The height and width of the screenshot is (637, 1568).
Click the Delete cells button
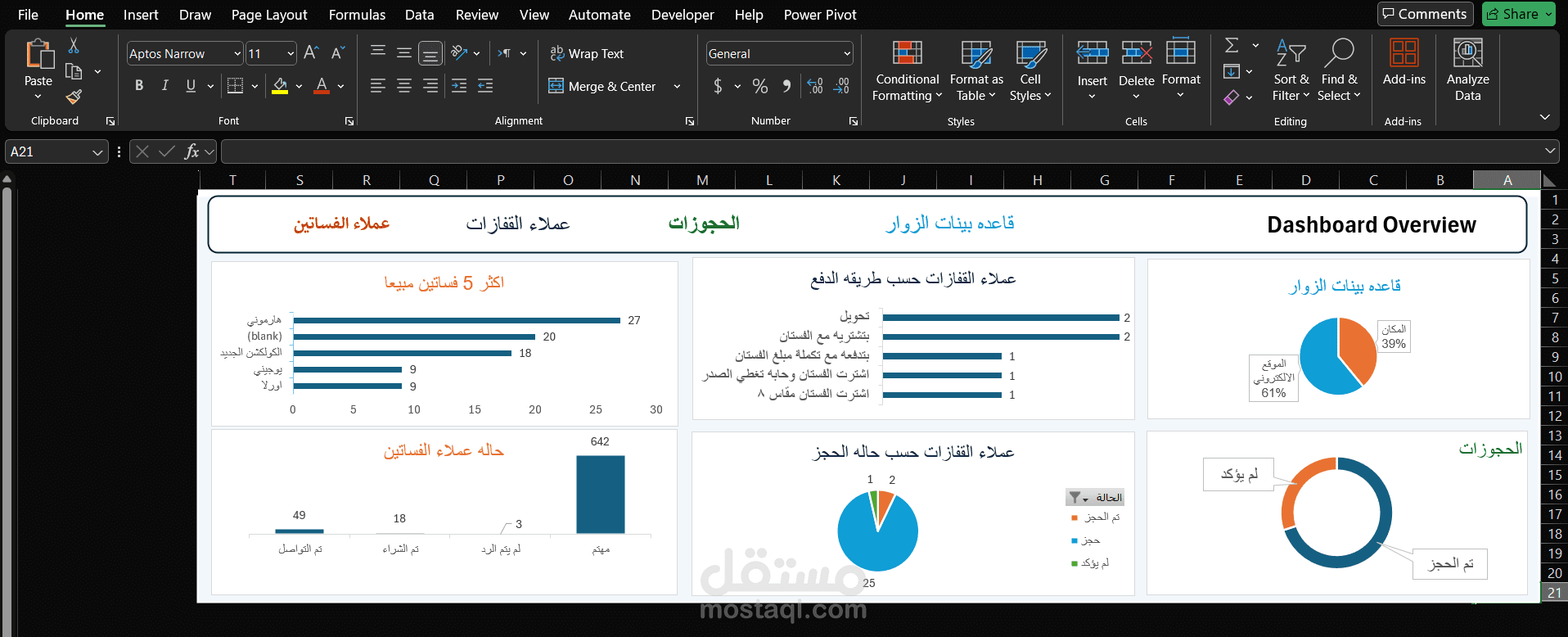point(1136,71)
